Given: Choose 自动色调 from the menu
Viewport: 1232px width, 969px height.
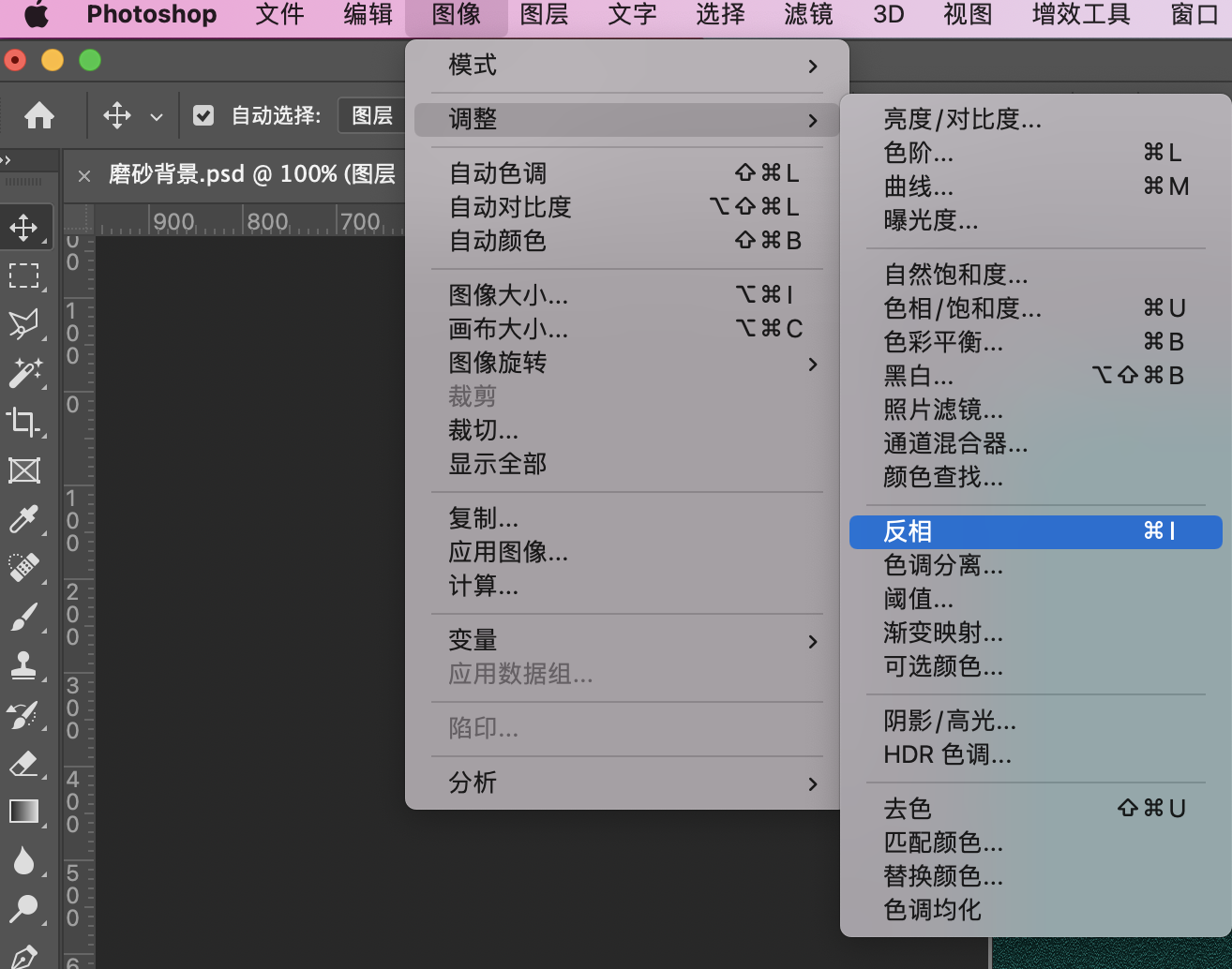Looking at the screenshot, I should tap(626, 173).
